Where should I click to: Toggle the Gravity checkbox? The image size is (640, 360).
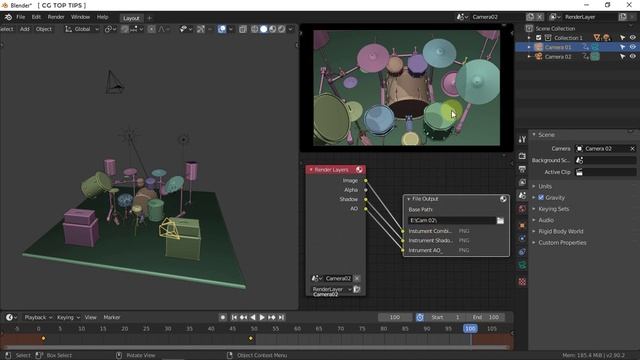pos(541,198)
